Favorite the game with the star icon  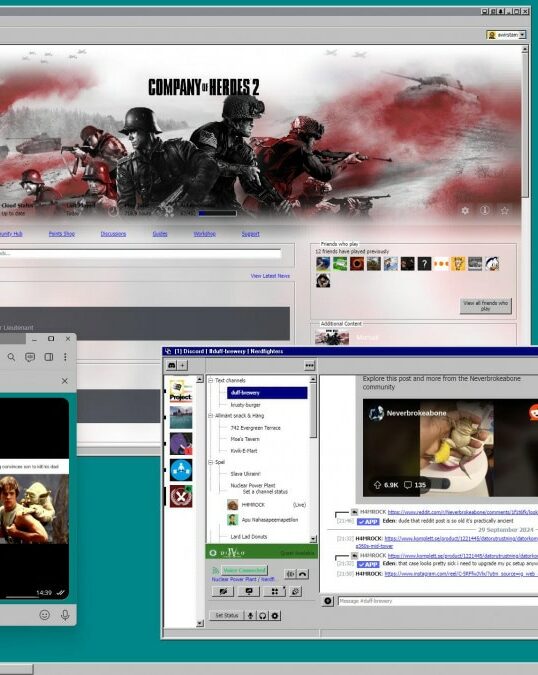pyautogui.click(x=504, y=211)
